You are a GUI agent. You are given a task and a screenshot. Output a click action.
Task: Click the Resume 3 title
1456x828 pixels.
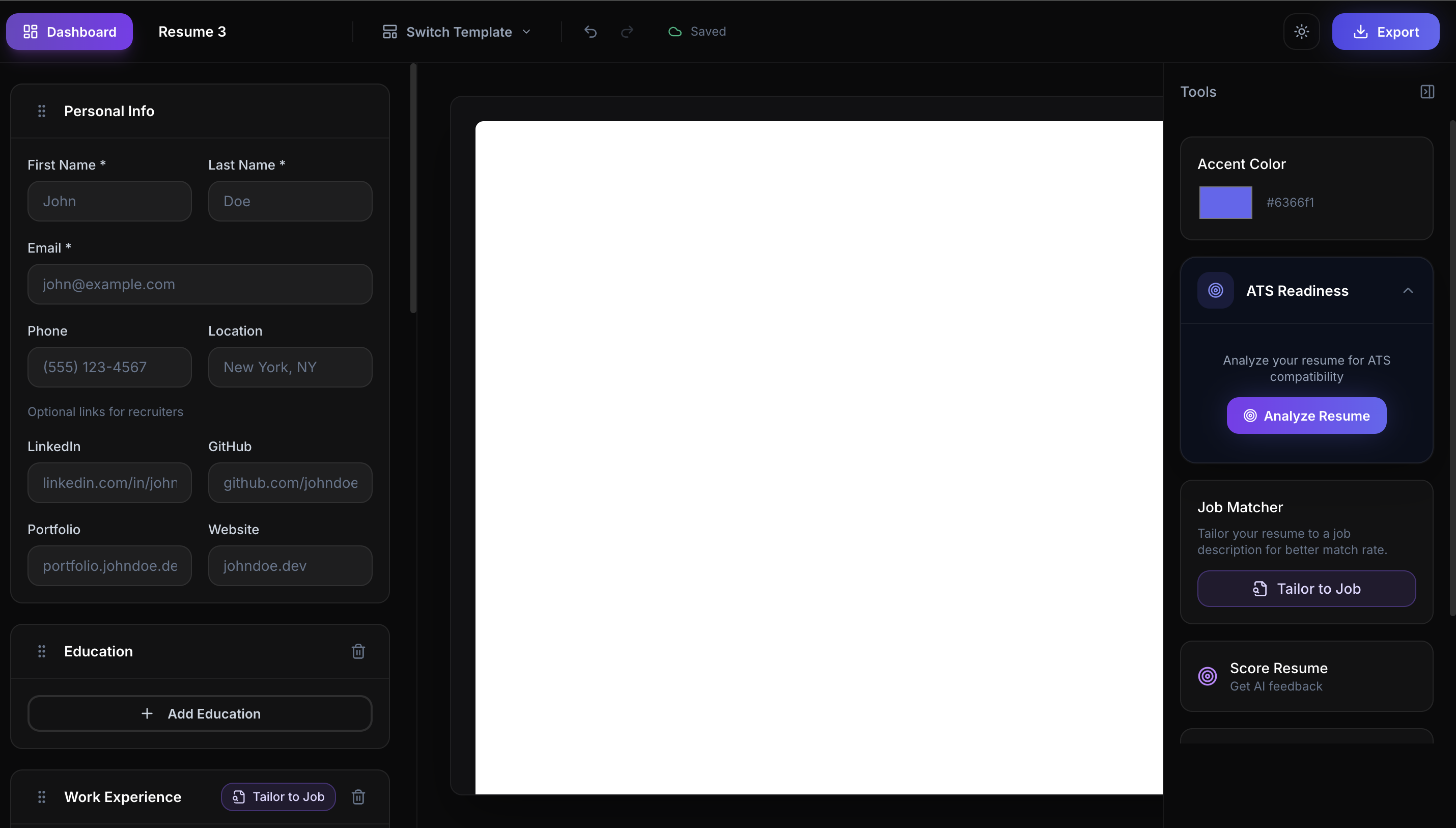coord(192,32)
